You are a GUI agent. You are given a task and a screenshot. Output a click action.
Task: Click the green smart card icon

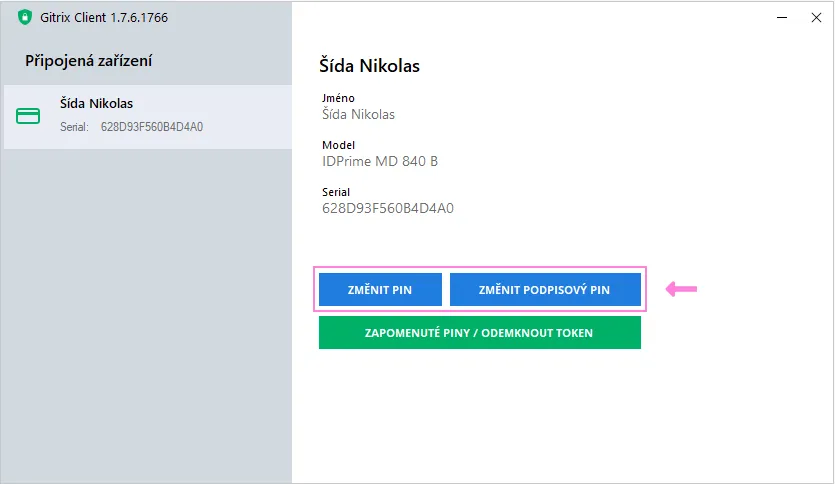(x=29, y=116)
